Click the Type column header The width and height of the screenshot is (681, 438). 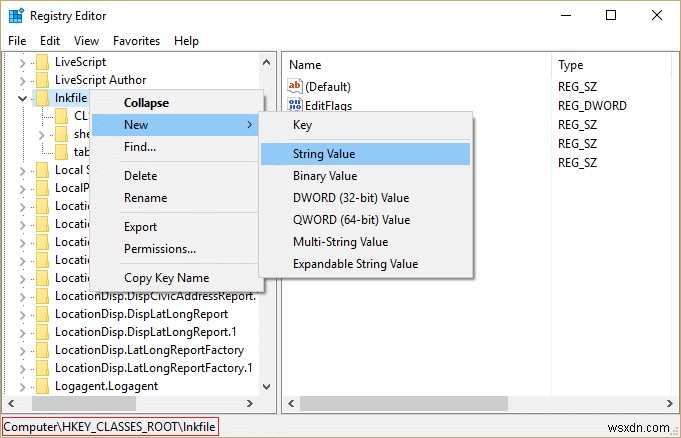(x=571, y=64)
